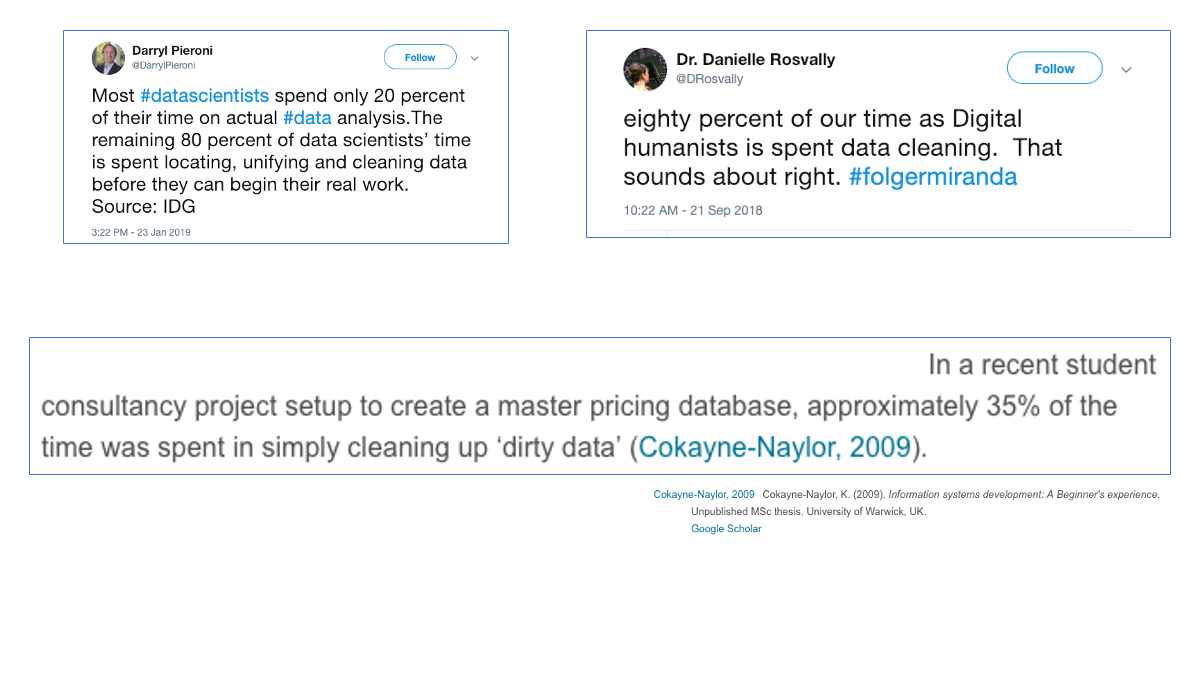Open the @DarrylPieroni handle

(163, 66)
